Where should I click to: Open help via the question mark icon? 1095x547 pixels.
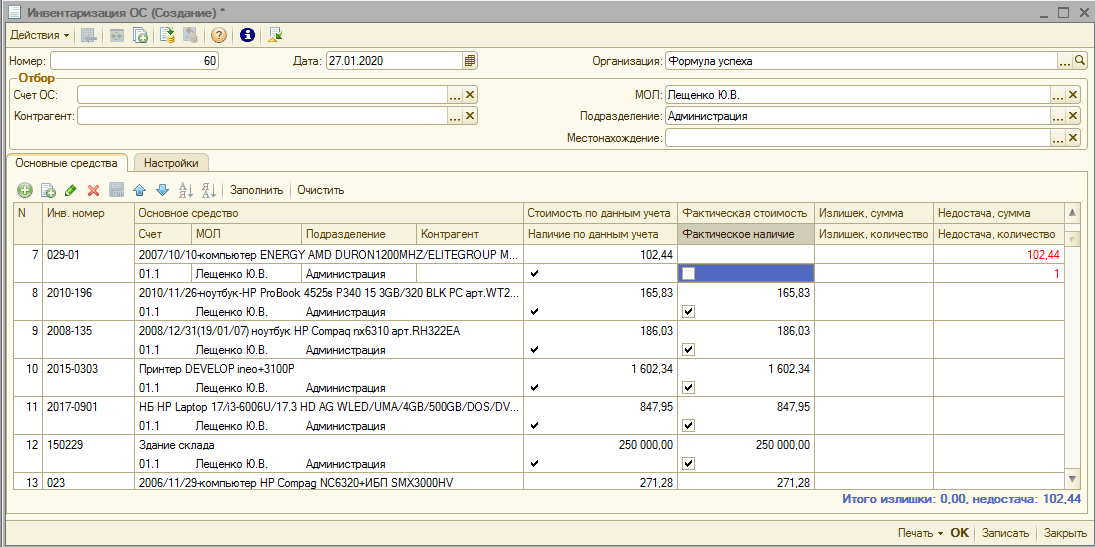coord(219,35)
